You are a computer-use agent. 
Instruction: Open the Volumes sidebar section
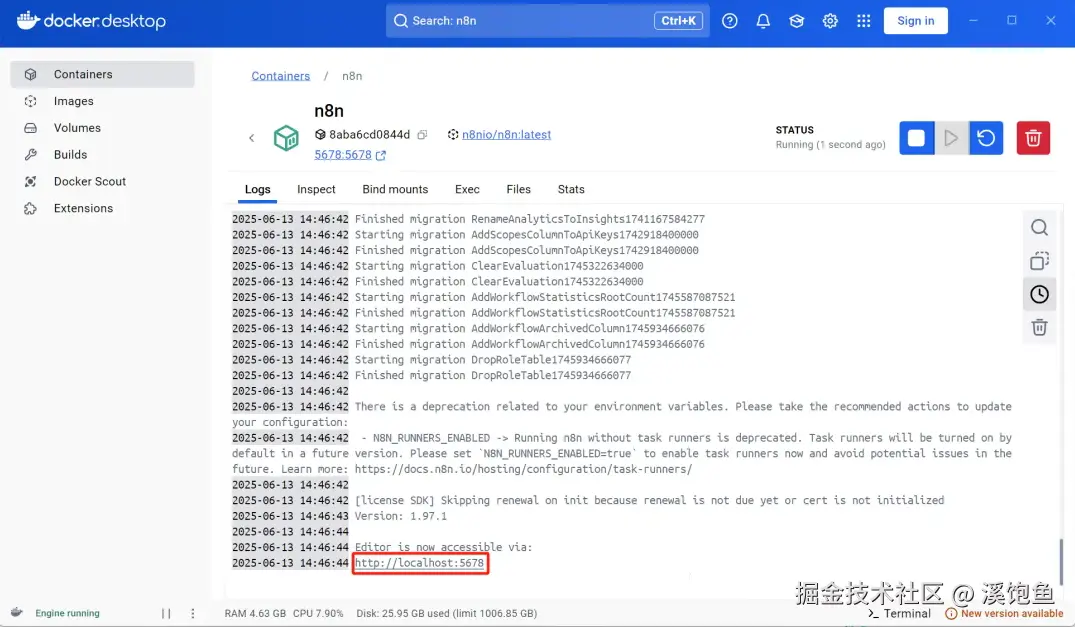pyautogui.click(x=102, y=127)
